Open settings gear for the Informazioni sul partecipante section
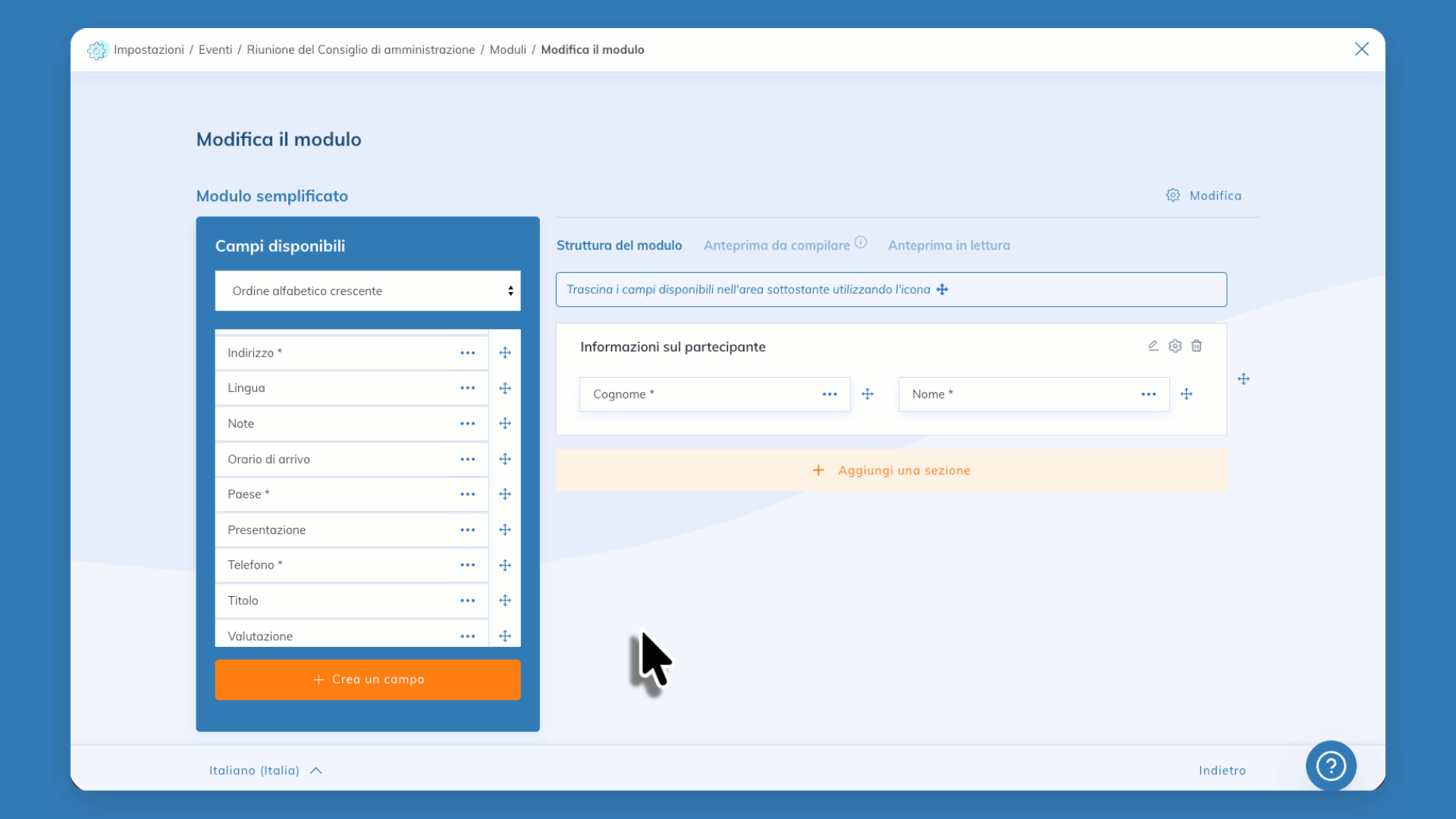This screenshot has width=1456, height=819. click(x=1175, y=346)
